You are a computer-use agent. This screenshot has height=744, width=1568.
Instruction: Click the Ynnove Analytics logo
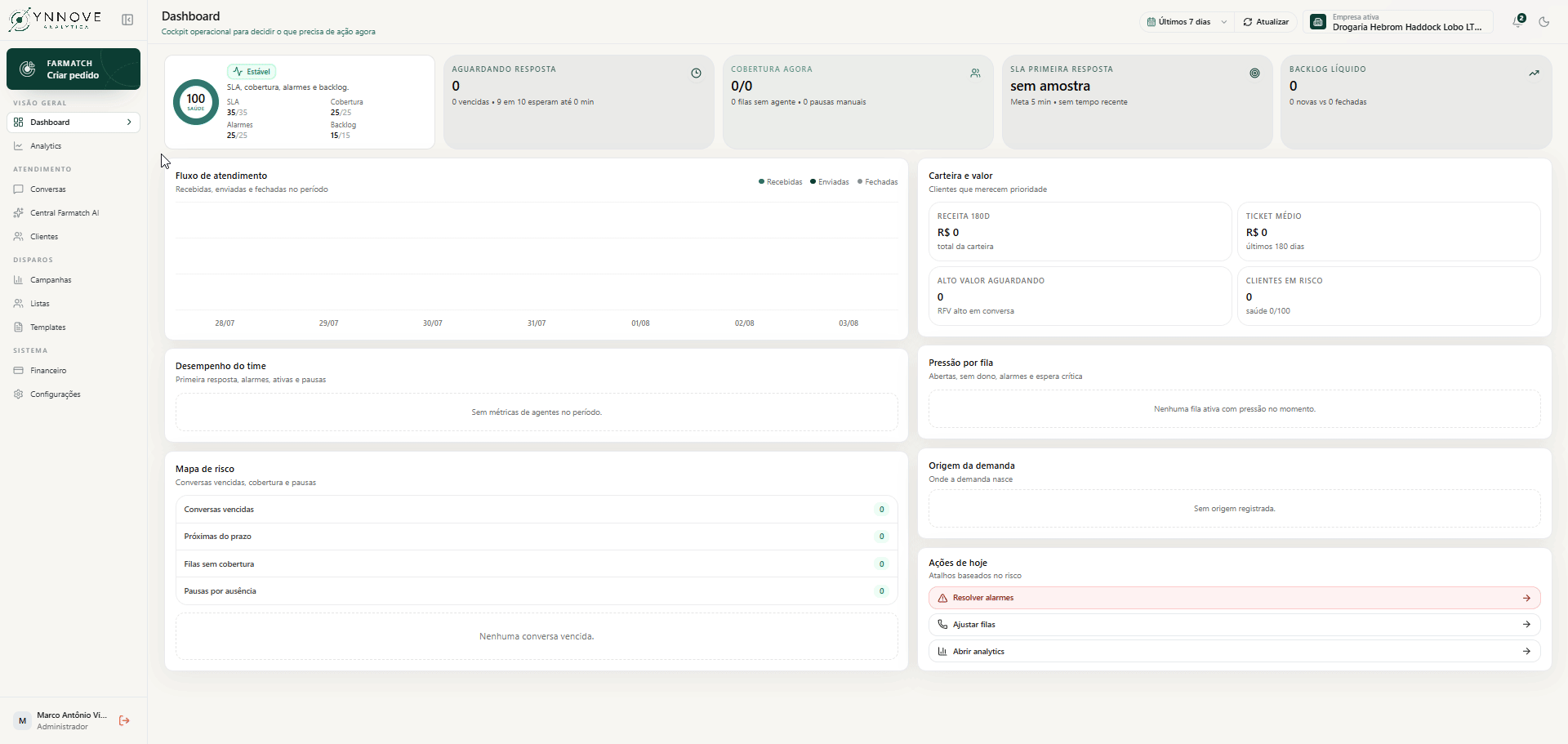[55, 20]
